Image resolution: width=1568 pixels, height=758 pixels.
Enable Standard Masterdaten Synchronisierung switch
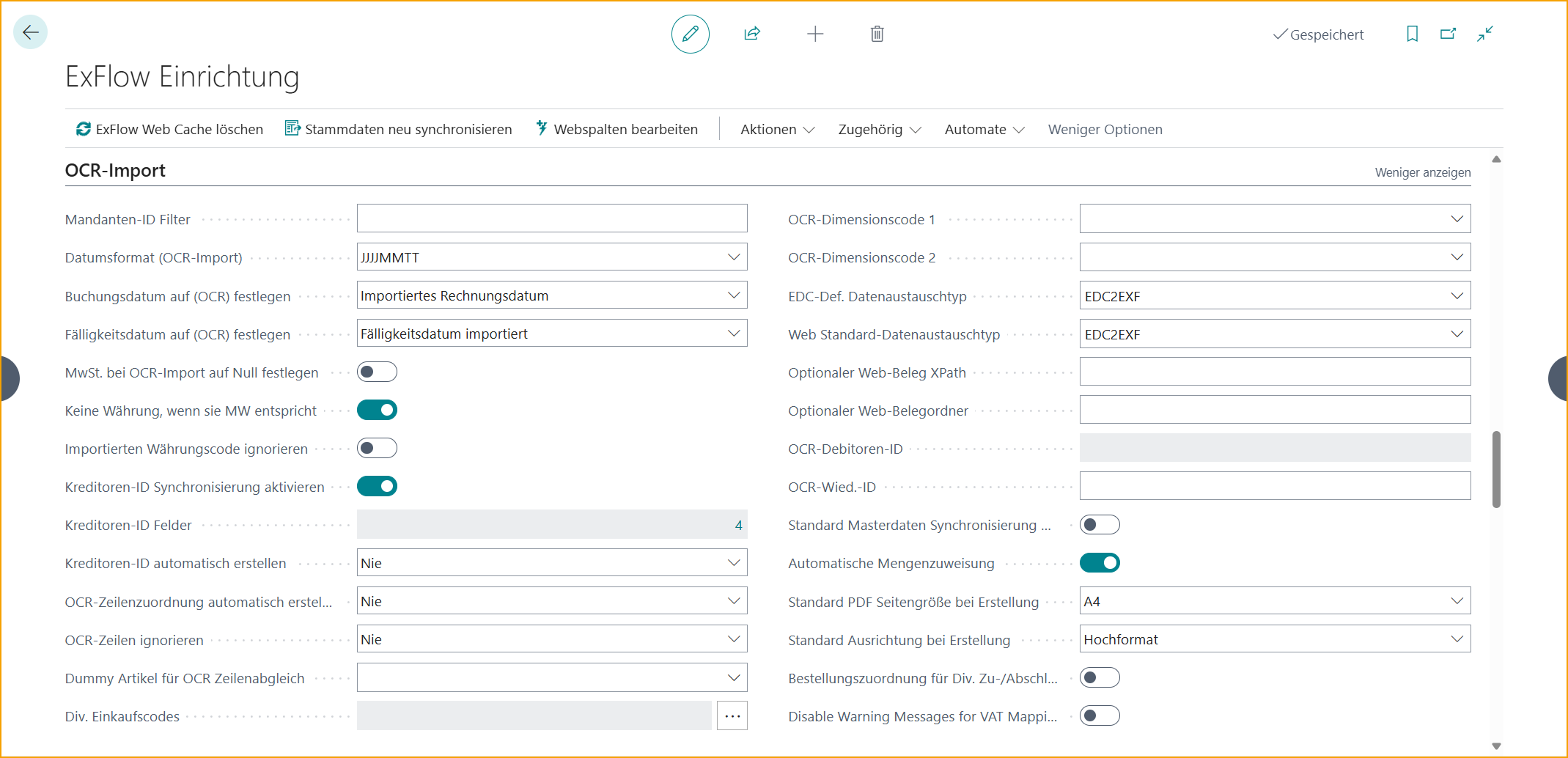[x=1100, y=525]
